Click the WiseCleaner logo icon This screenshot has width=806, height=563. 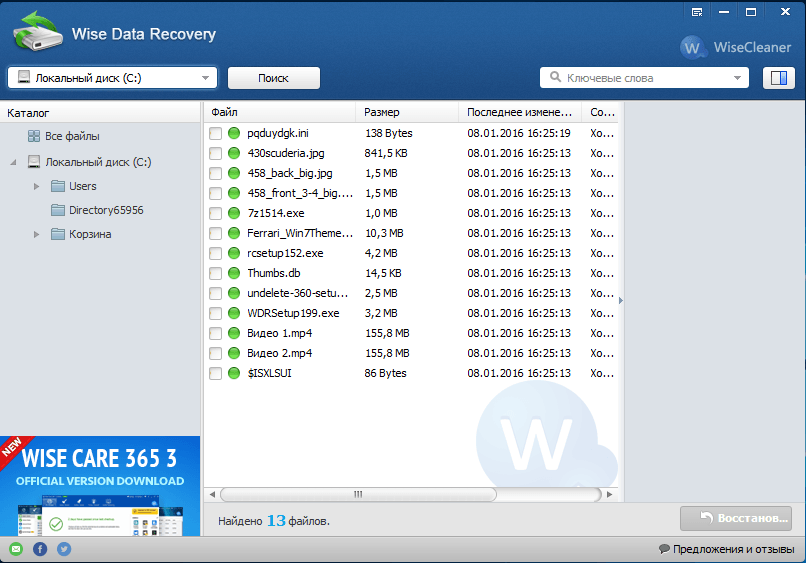[694, 47]
